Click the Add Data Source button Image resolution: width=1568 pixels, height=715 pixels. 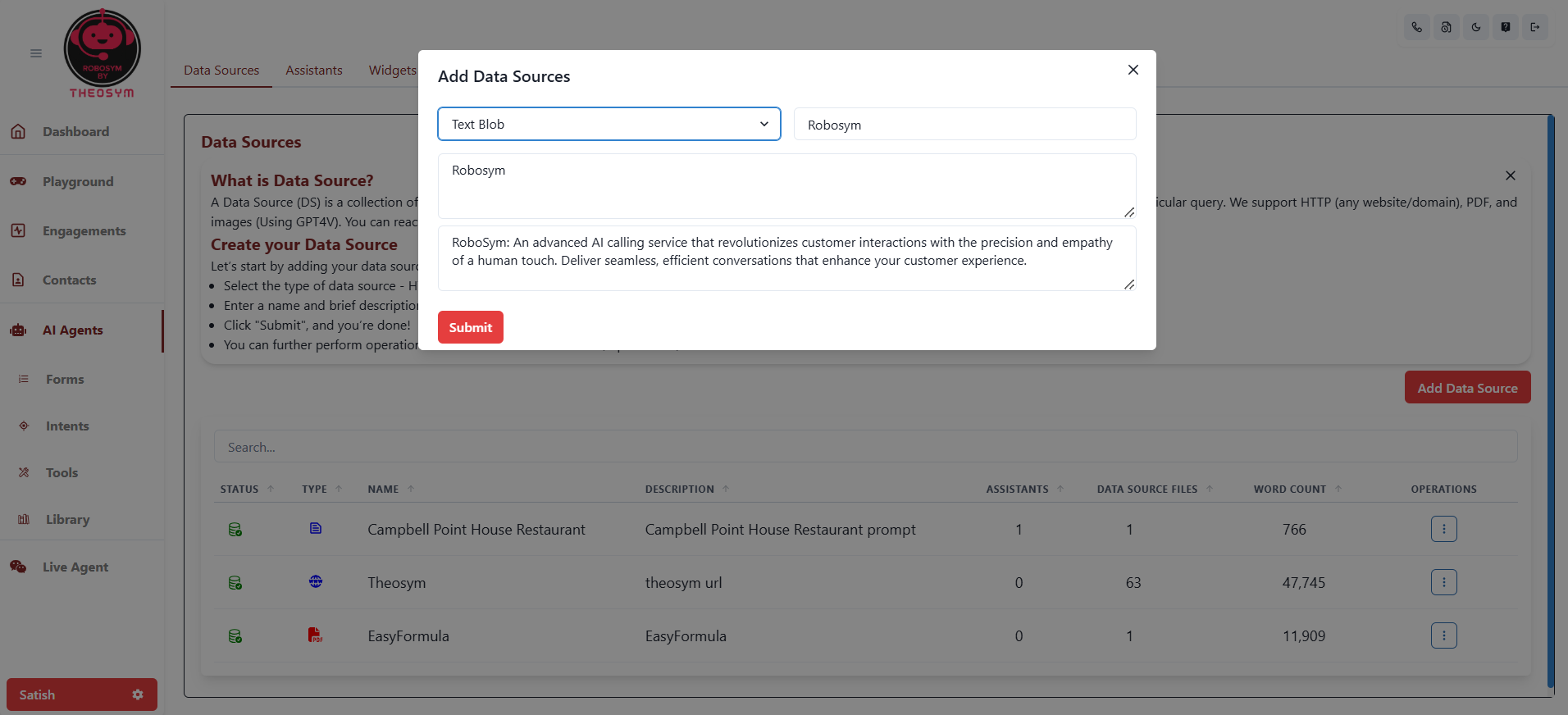(x=1468, y=388)
